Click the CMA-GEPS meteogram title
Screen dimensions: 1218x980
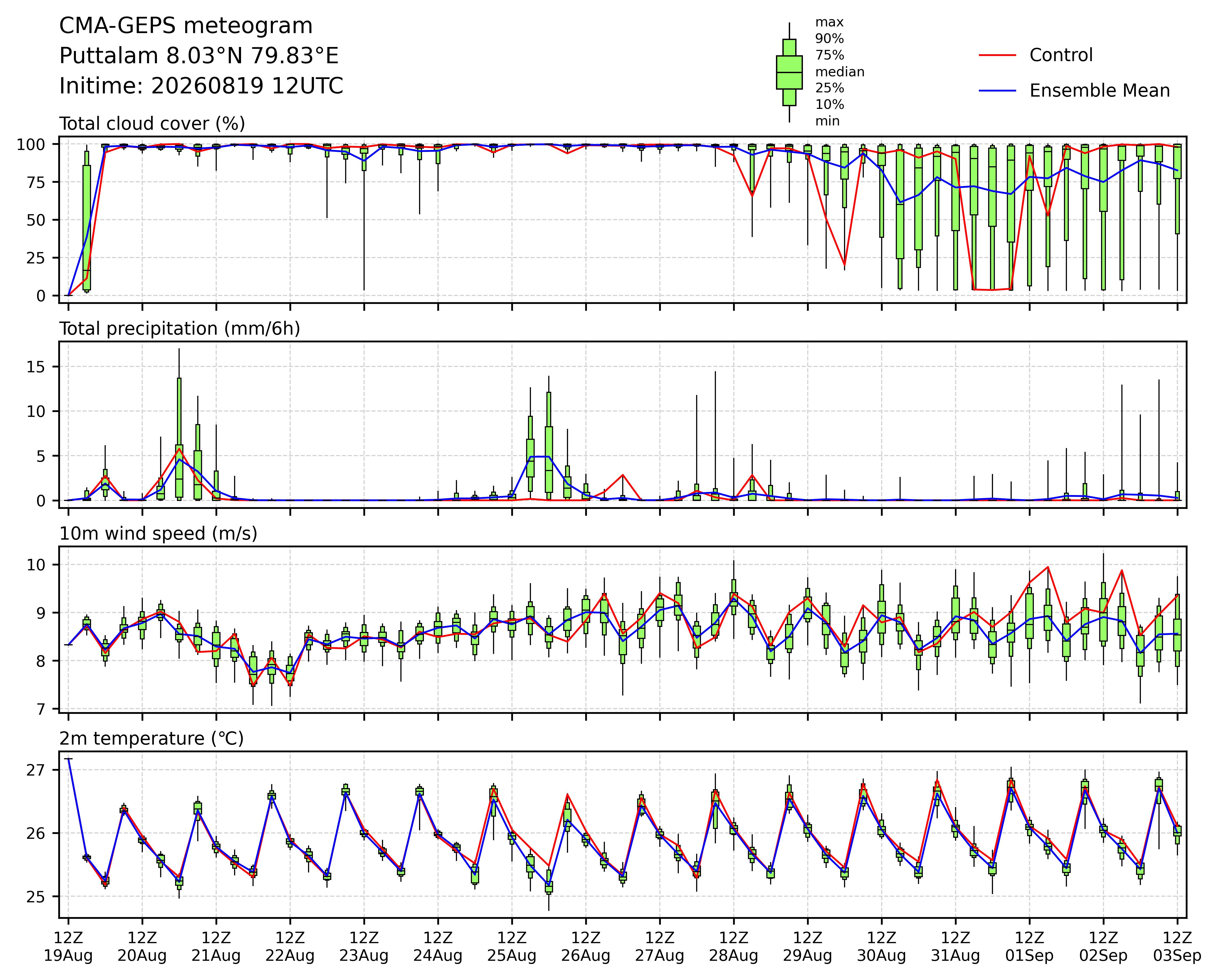coord(186,26)
